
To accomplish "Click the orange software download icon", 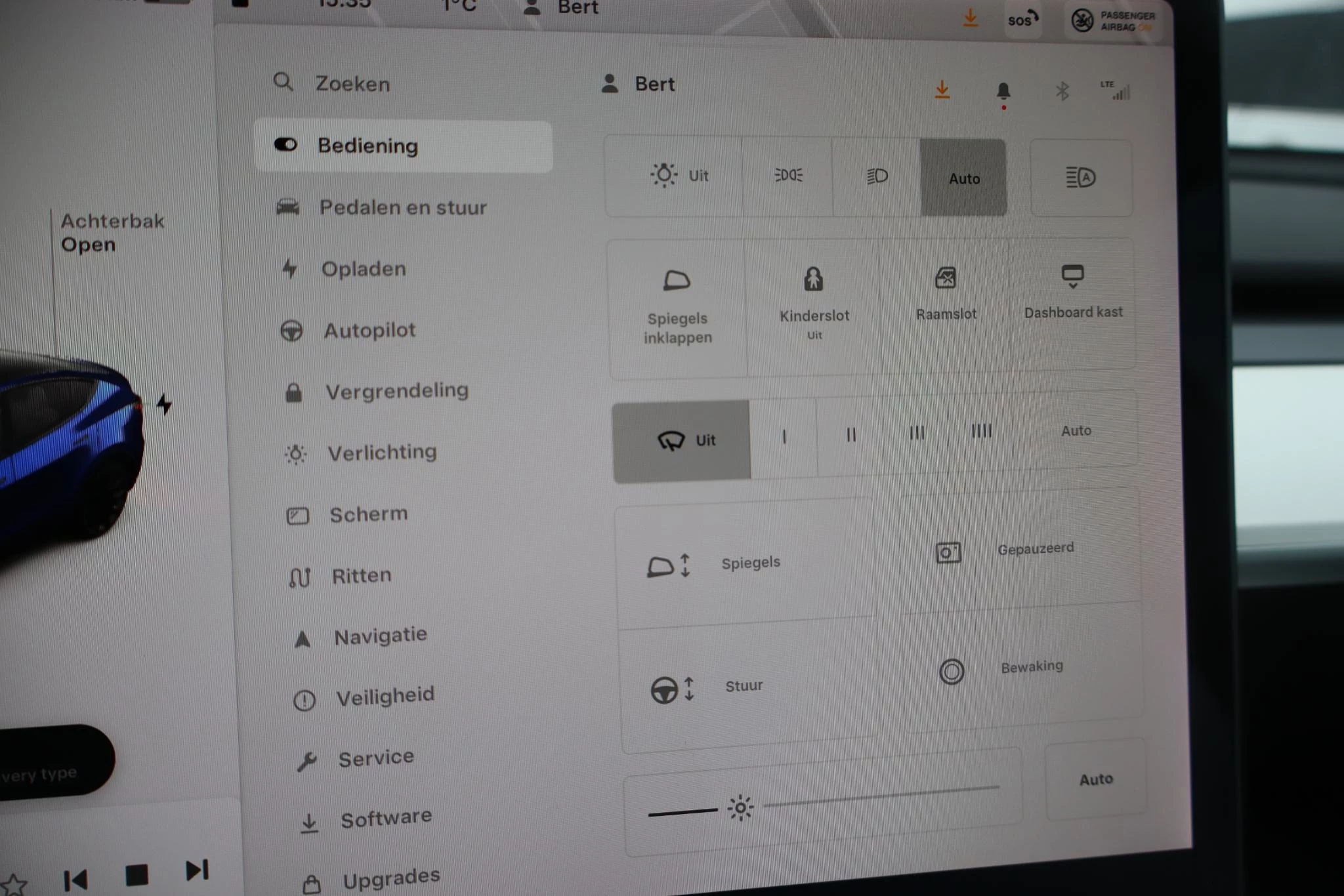I will click(x=942, y=90).
